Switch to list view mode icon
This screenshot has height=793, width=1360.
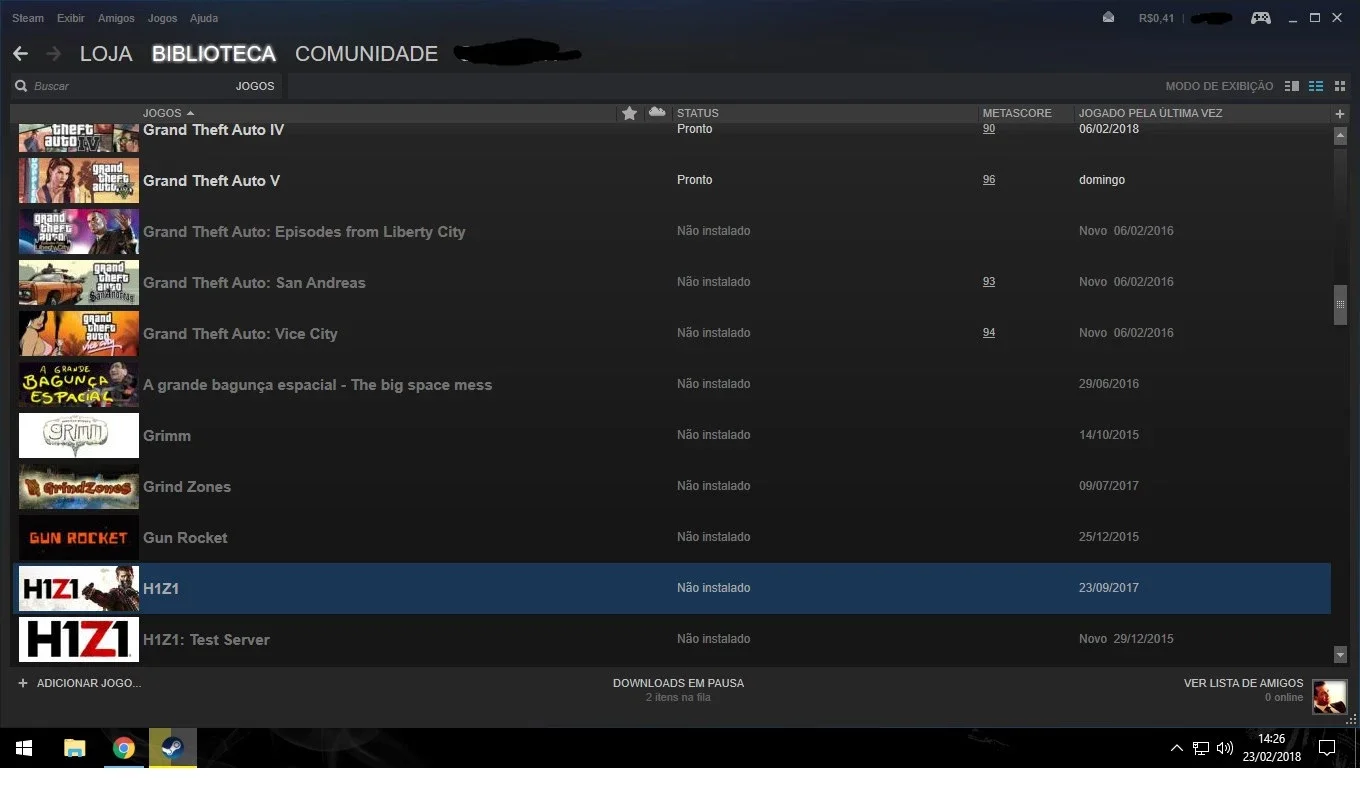pyautogui.click(x=1316, y=86)
